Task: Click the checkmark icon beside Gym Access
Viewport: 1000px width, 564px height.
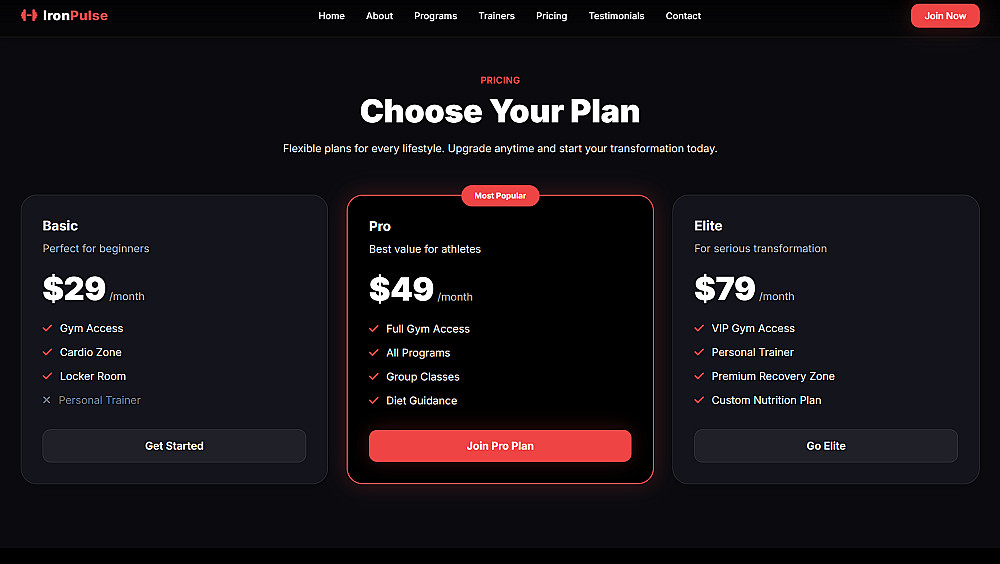Action: [x=47, y=328]
